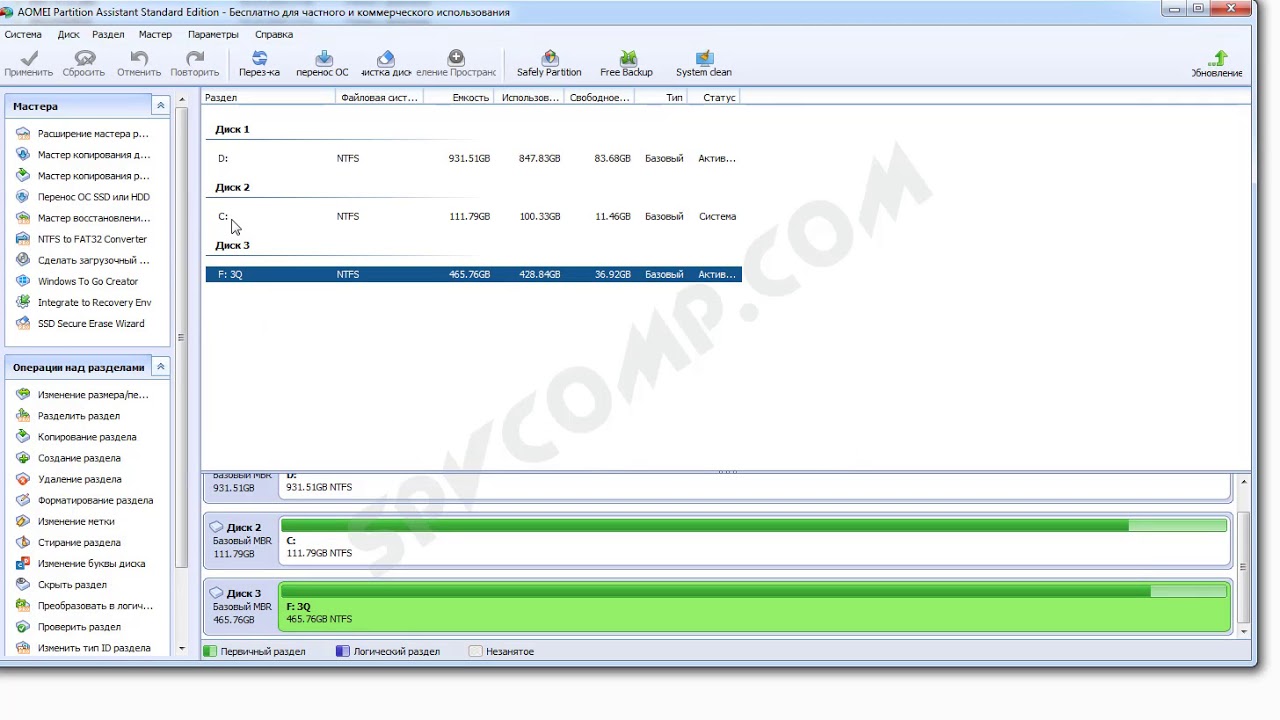Choose Удаление раздела operation
The height and width of the screenshot is (720, 1280).
[68, 479]
